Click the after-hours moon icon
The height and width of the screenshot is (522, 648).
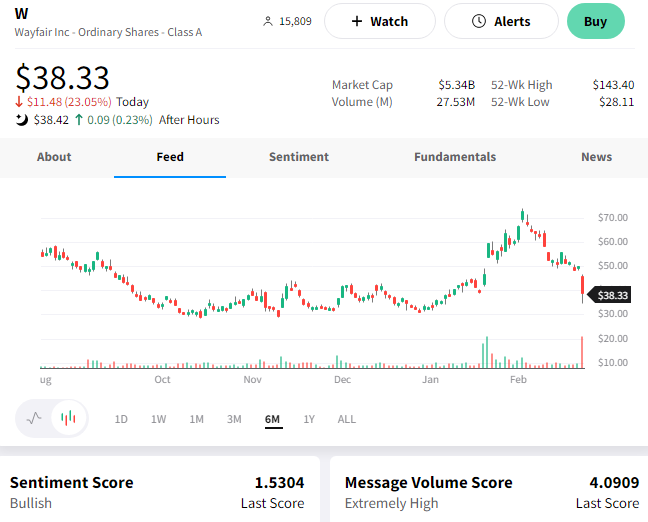(21, 120)
